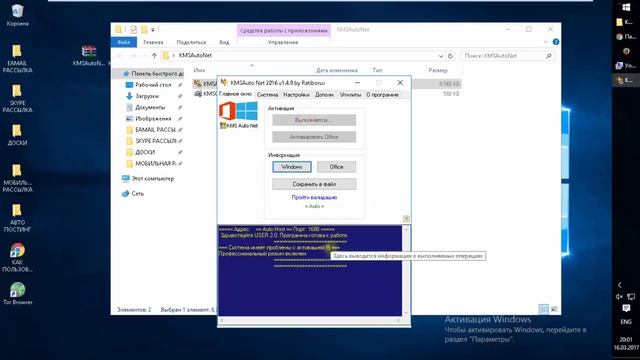This screenshot has height=360, width=640.
Task: Open the Windows Start button
Action: pos(627,7)
